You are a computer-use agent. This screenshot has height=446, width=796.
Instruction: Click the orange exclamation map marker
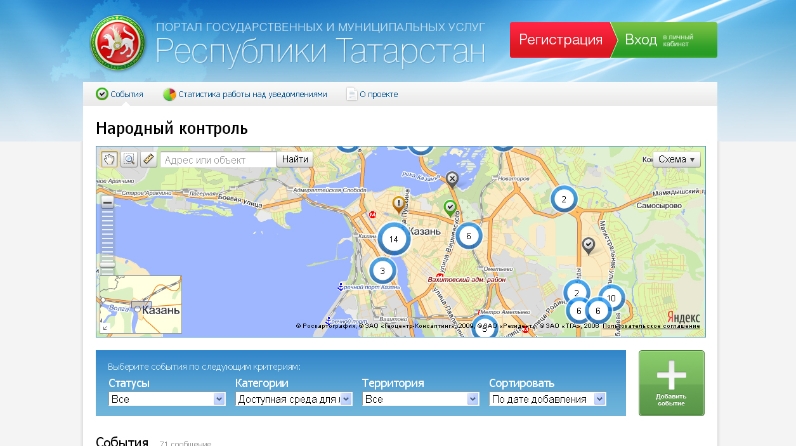tap(398, 203)
